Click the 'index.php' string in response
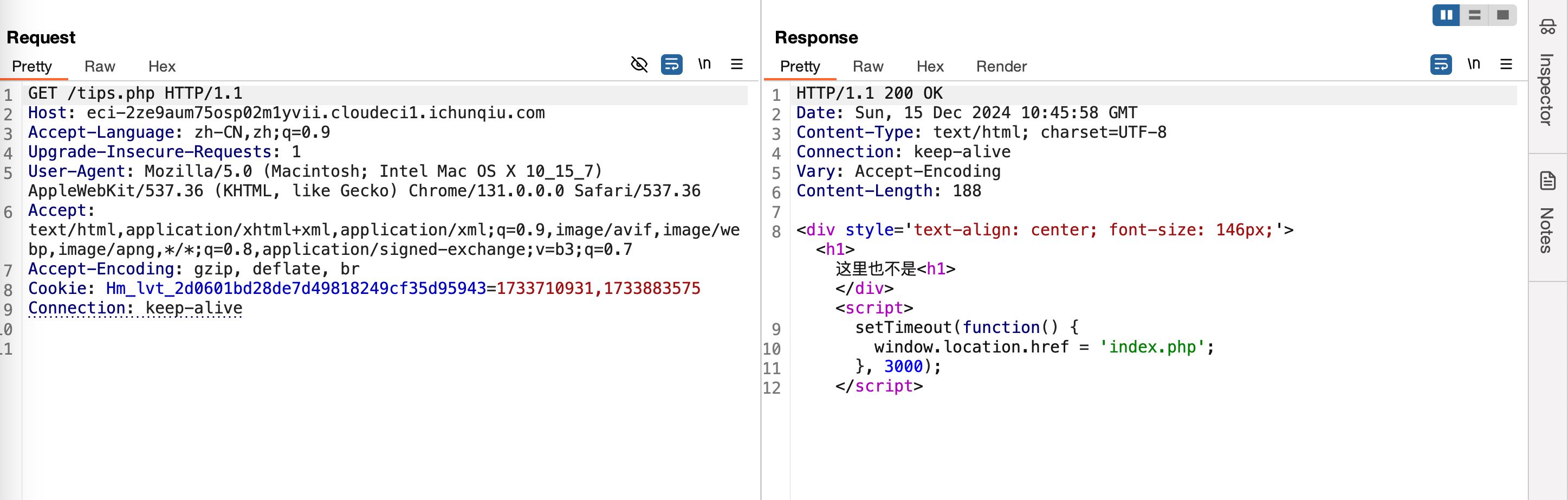The width and height of the screenshot is (1568, 500). [x=1152, y=347]
